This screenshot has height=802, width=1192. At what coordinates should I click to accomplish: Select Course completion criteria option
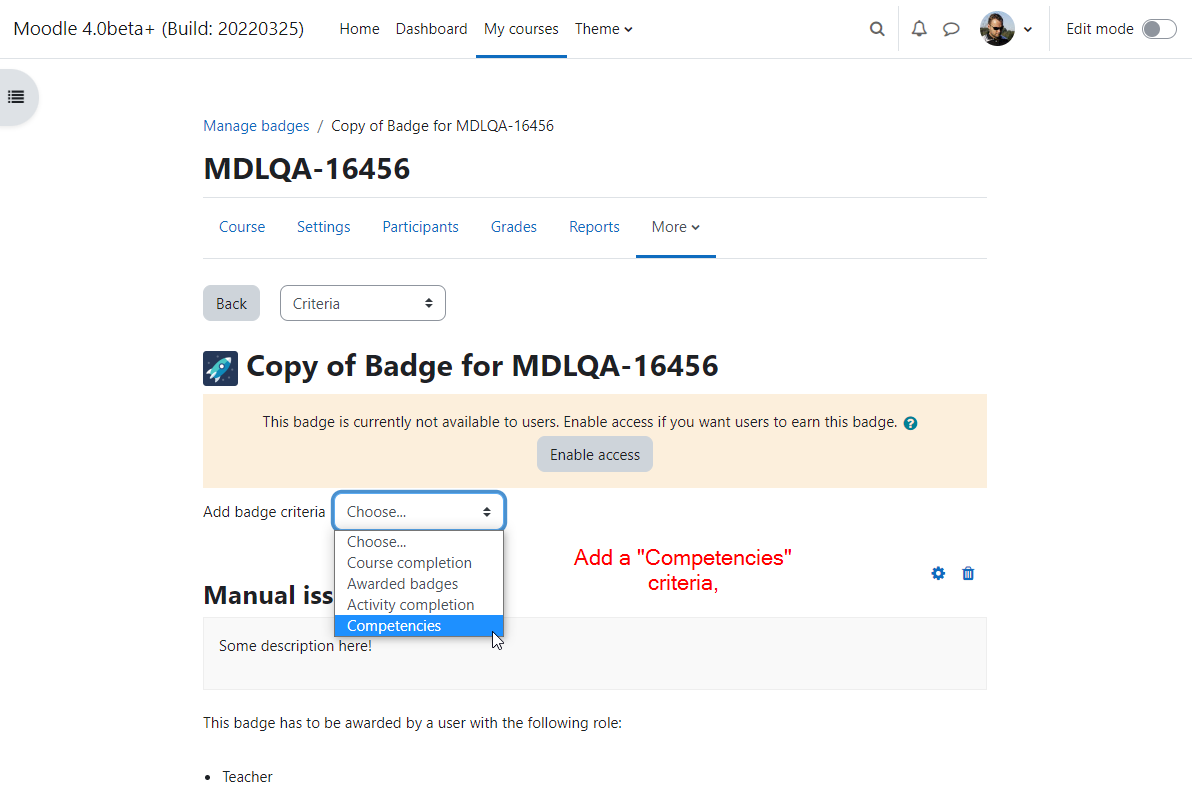[x=419, y=563]
